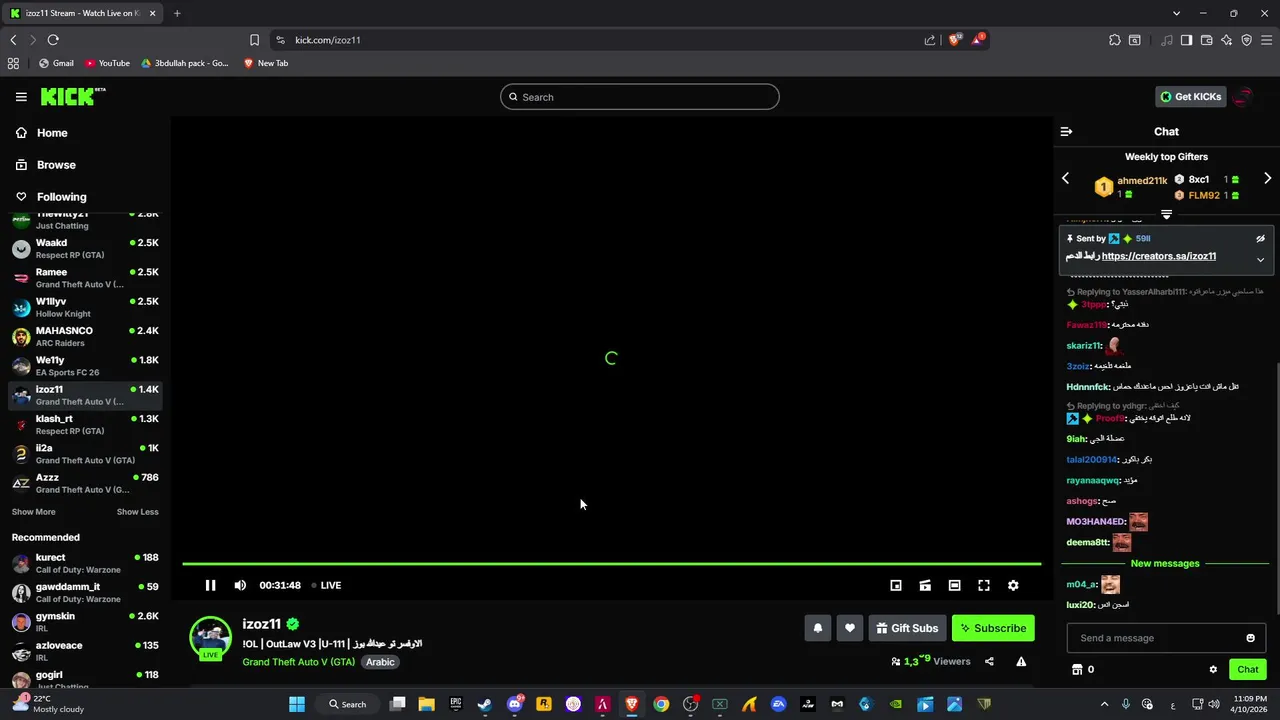This screenshot has width=1280, height=720.
Task: Show next weekly top gifters
Action: (1267, 178)
